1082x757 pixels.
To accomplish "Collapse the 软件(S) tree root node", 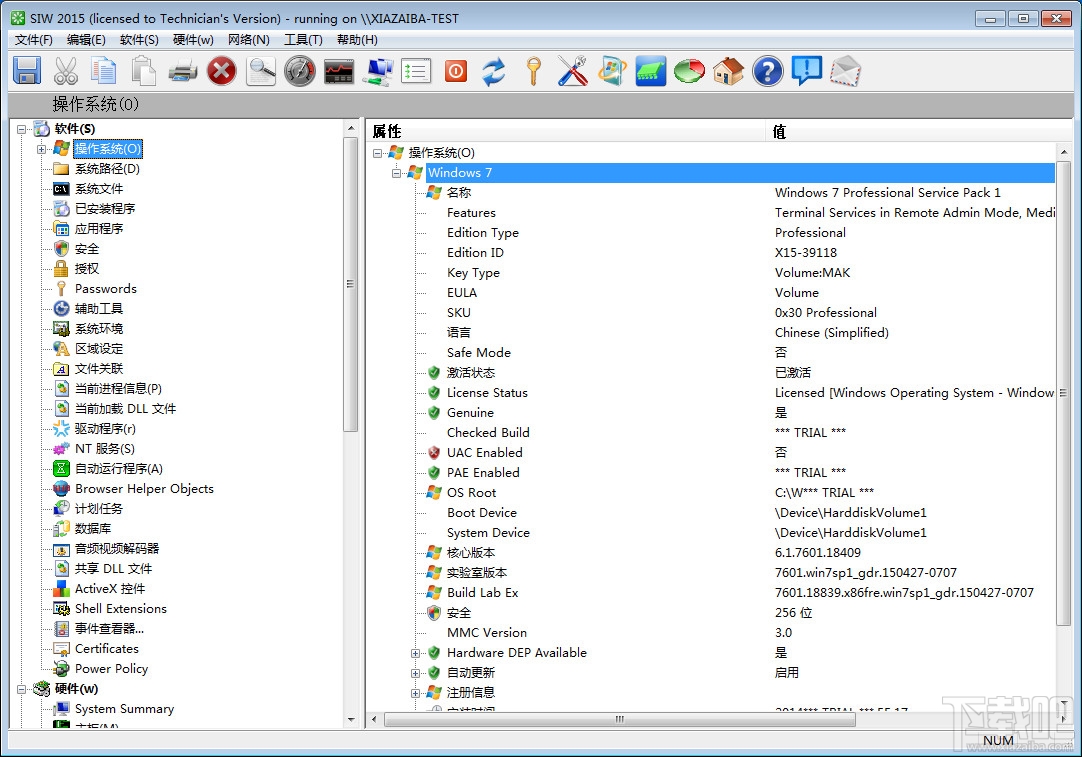I will pos(21,129).
